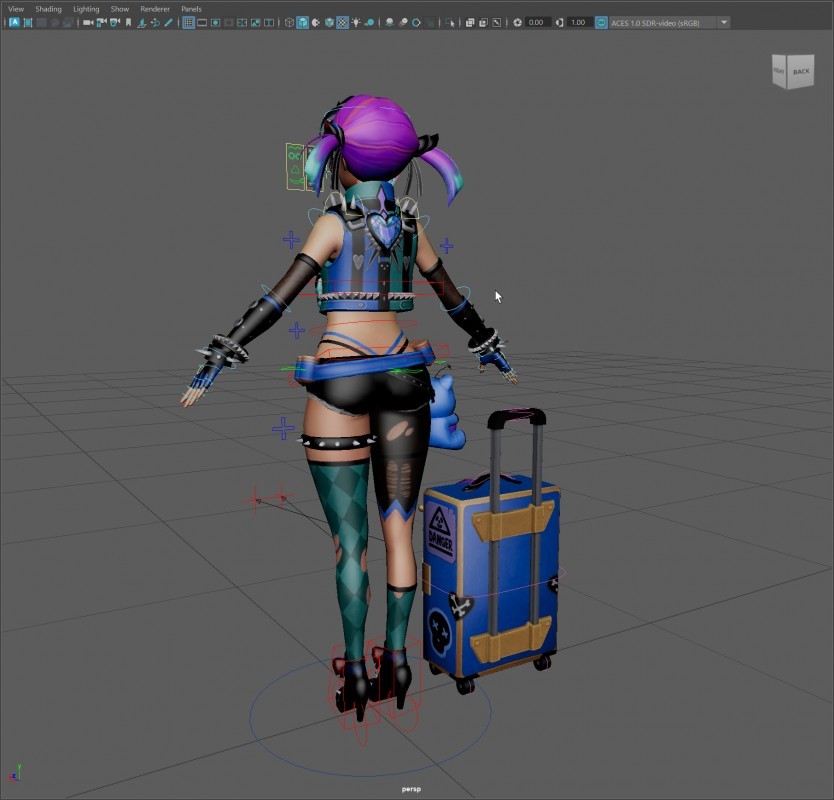The height and width of the screenshot is (800, 834).
Task: Toggle the view transform color management button
Action: pyautogui.click(x=601, y=22)
